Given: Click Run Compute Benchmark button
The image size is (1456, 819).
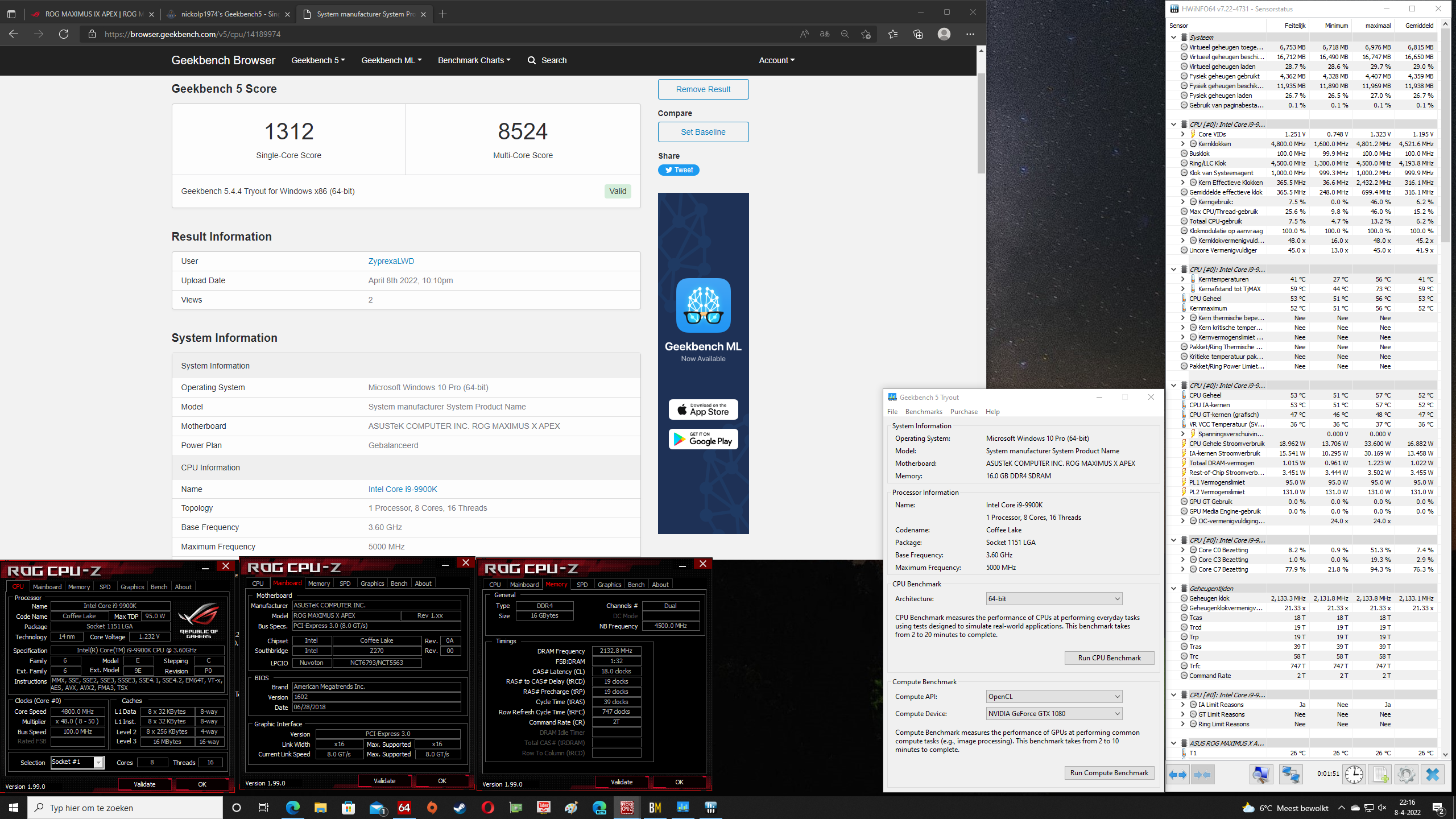Looking at the screenshot, I should pyautogui.click(x=1109, y=773).
